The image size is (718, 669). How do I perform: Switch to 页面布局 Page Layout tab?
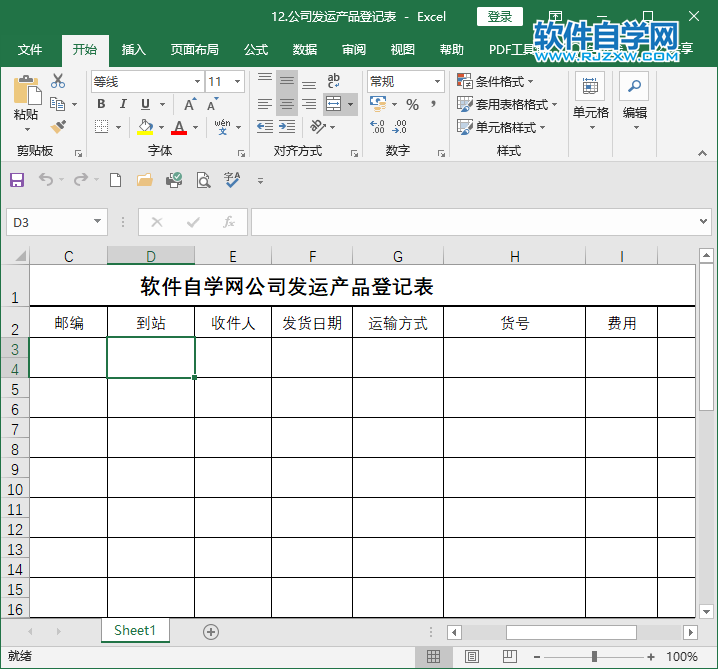point(195,49)
